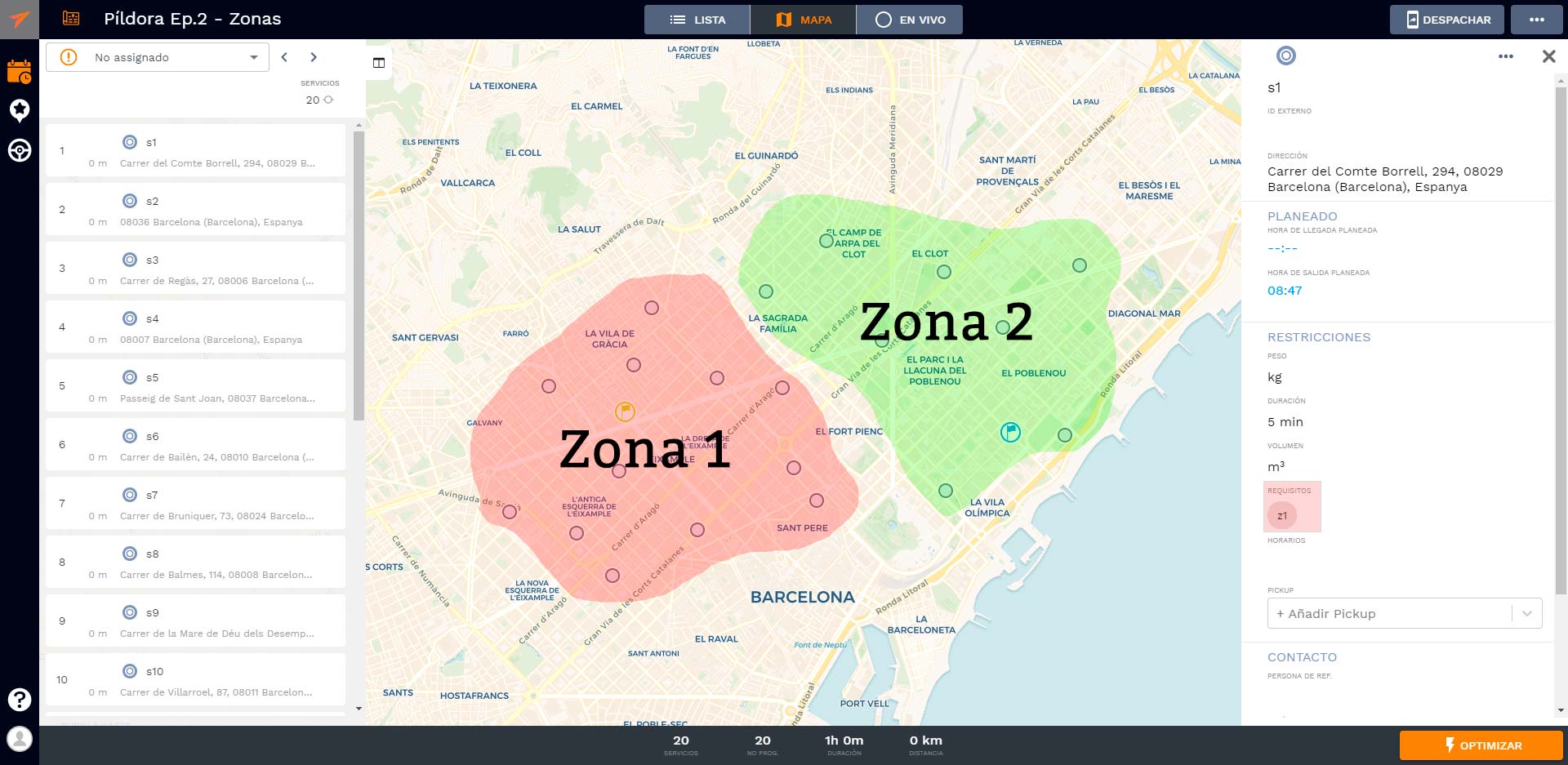The height and width of the screenshot is (765, 1568).
Task: Open the three-dots menu in top bar
Action: (x=1537, y=20)
